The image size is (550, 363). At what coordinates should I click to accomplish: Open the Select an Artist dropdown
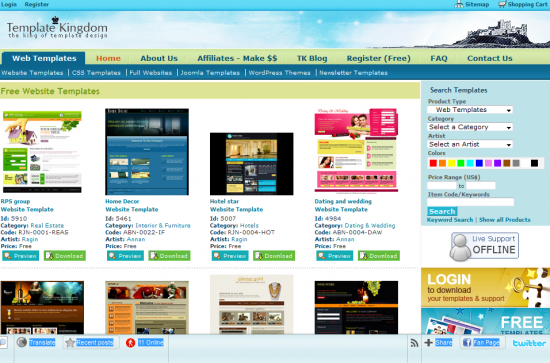470,144
